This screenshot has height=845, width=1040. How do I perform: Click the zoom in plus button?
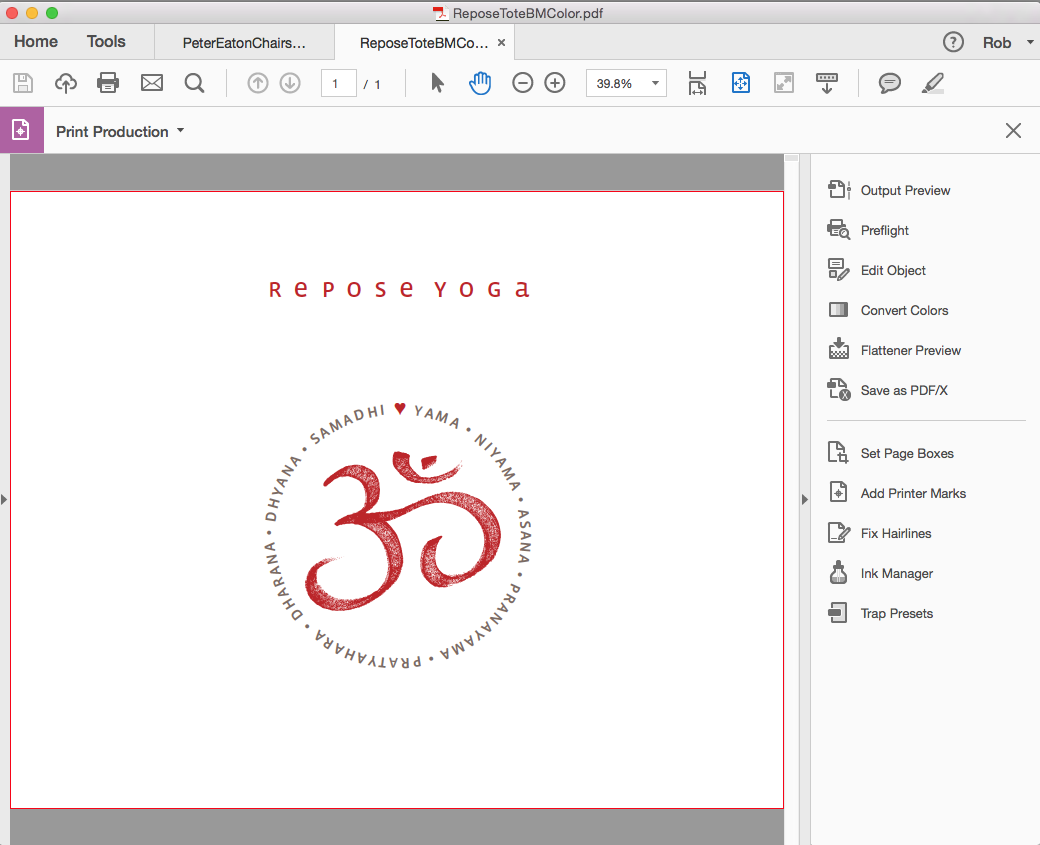pos(555,83)
